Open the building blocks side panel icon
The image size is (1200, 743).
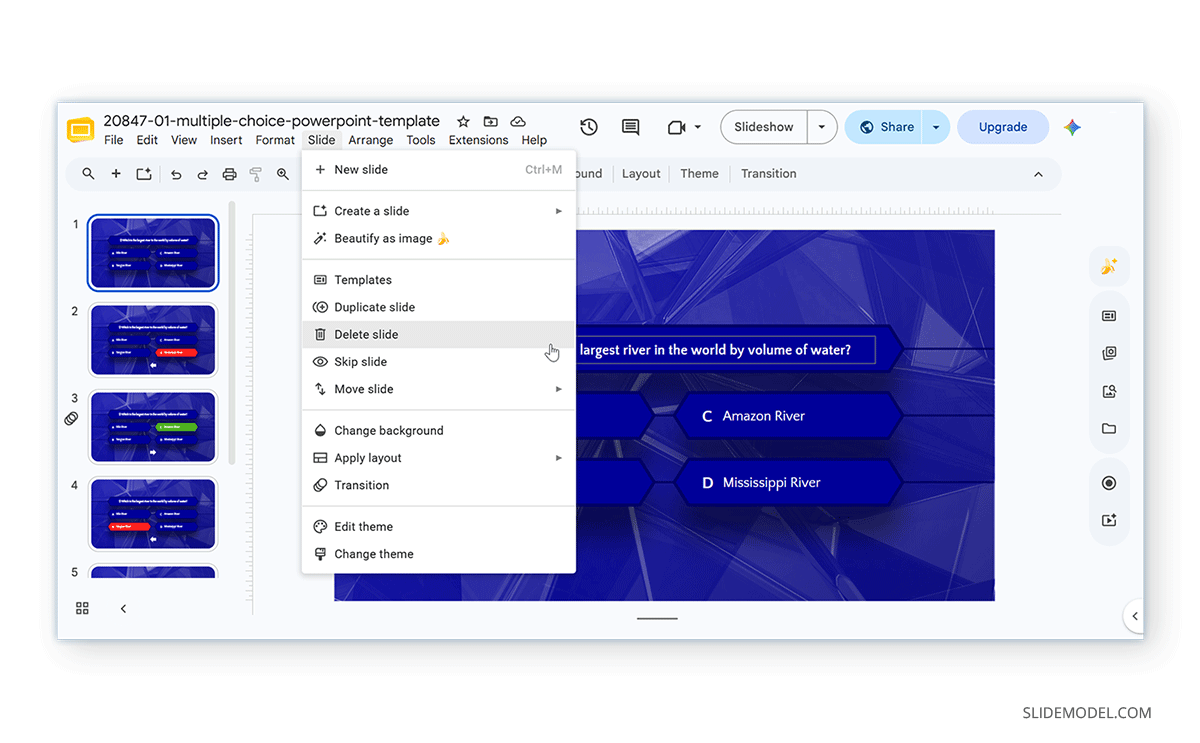click(x=1109, y=353)
